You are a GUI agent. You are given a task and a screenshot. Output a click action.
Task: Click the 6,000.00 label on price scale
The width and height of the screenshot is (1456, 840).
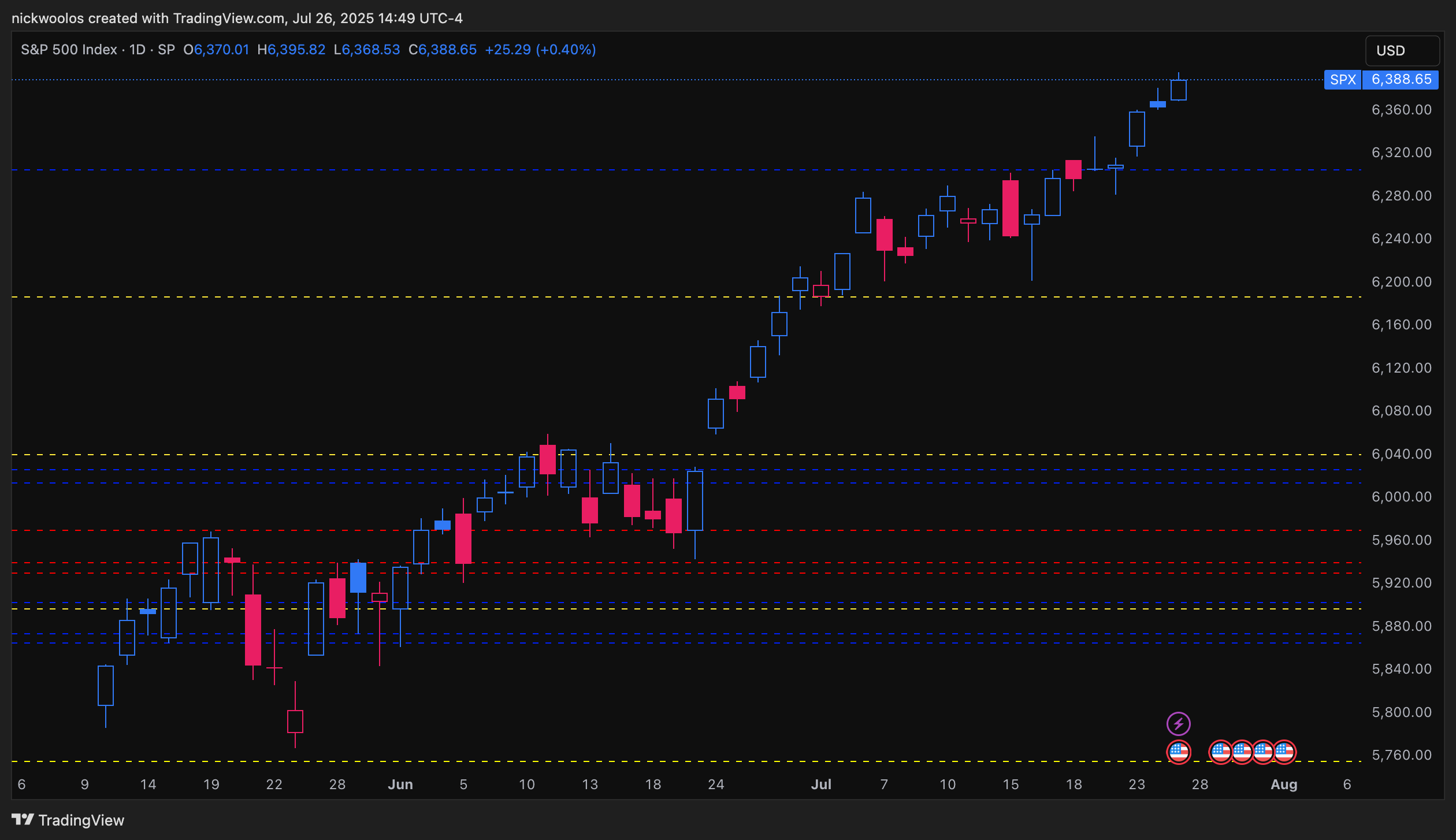tap(1401, 497)
